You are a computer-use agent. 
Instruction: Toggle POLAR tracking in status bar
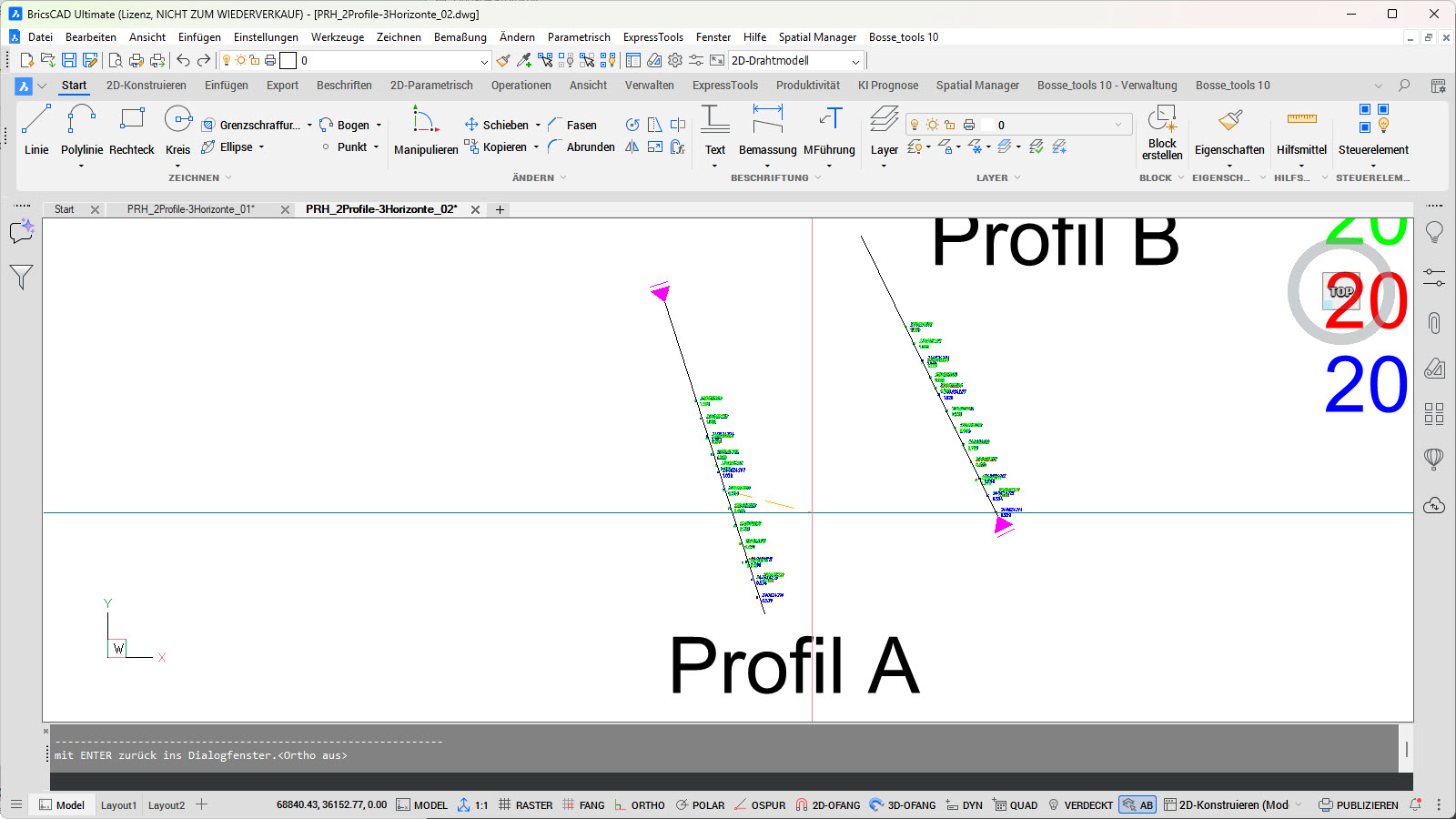(700, 805)
